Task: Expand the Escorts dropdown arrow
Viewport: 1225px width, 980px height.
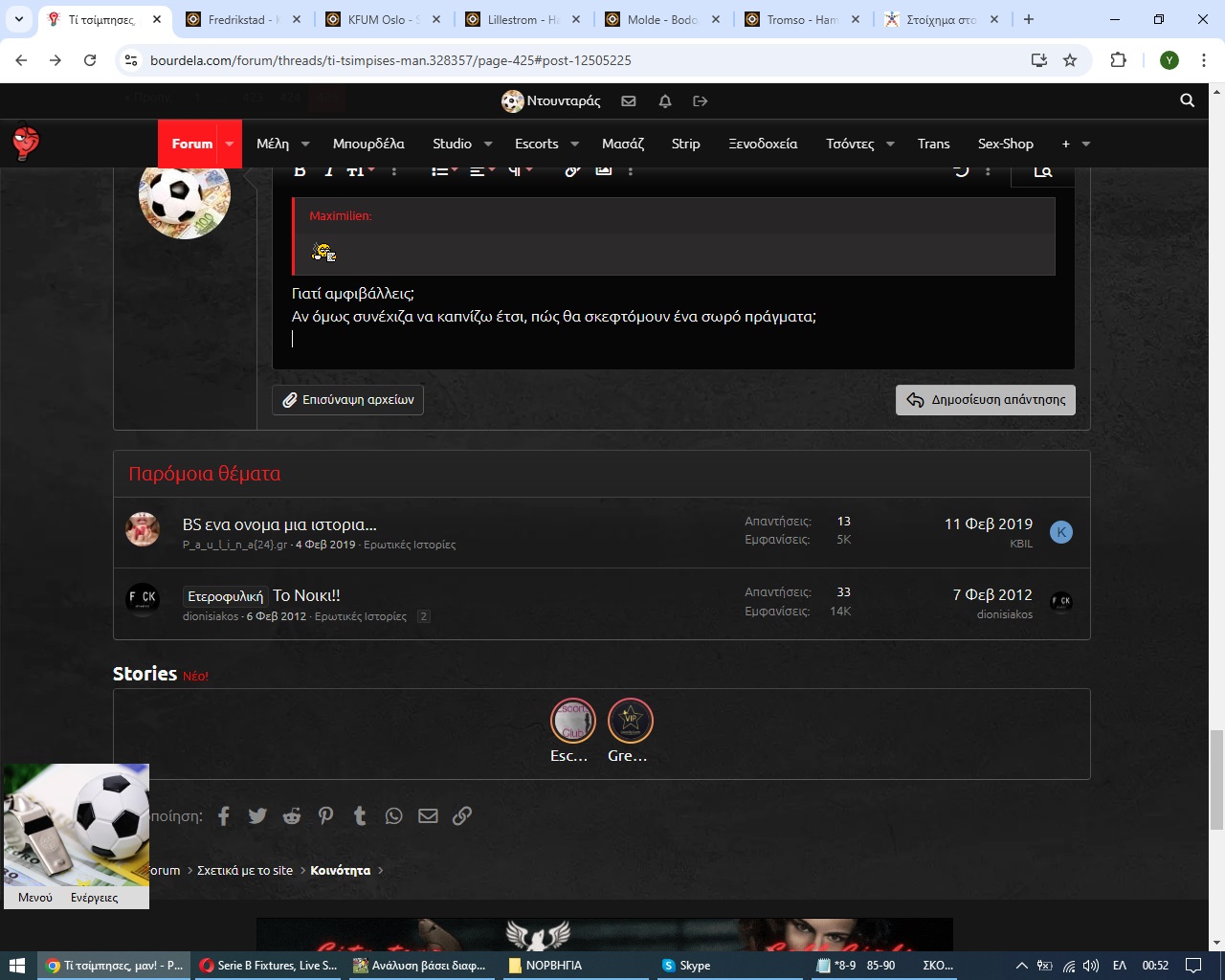Action: click(575, 144)
